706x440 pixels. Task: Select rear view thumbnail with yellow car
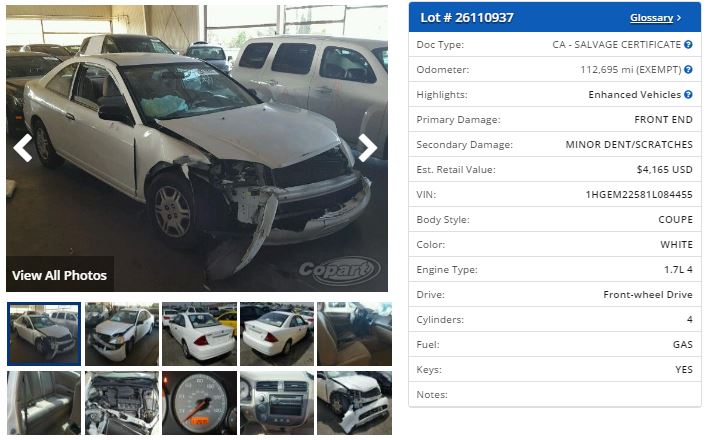tap(199, 334)
